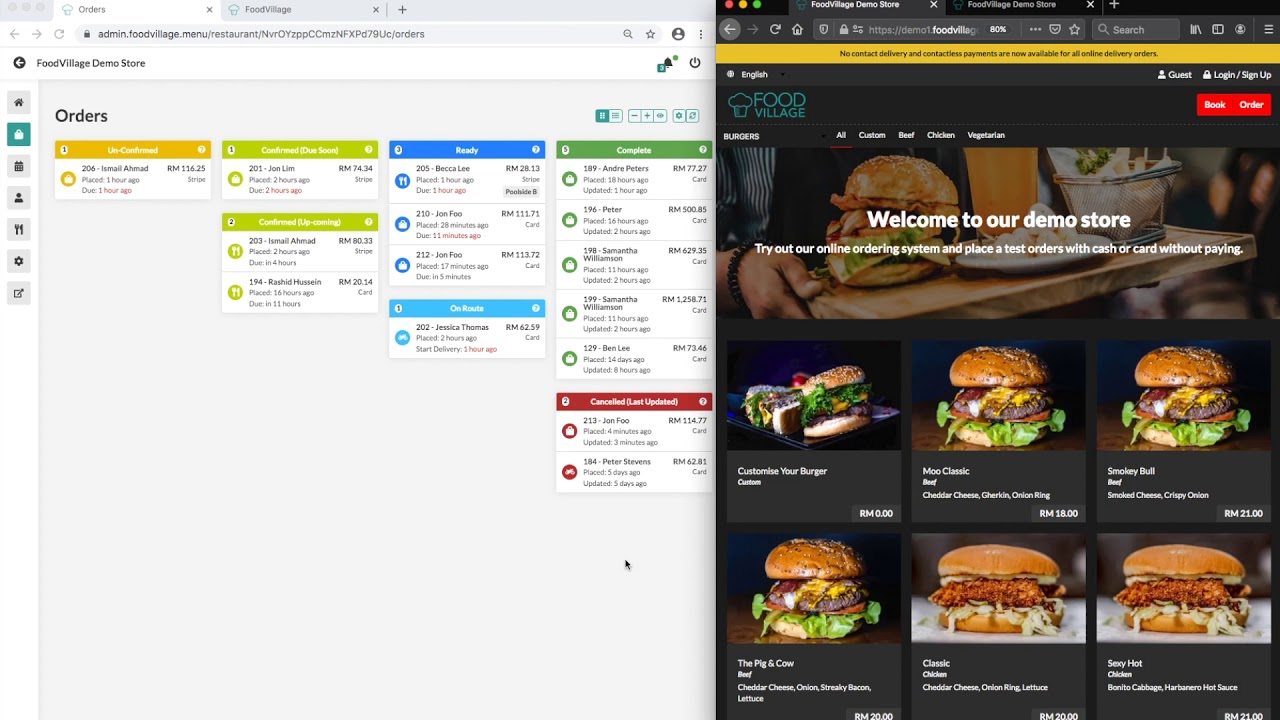1280x720 pixels.
Task: Open order 201 - Jon Lim
Action: pos(300,179)
